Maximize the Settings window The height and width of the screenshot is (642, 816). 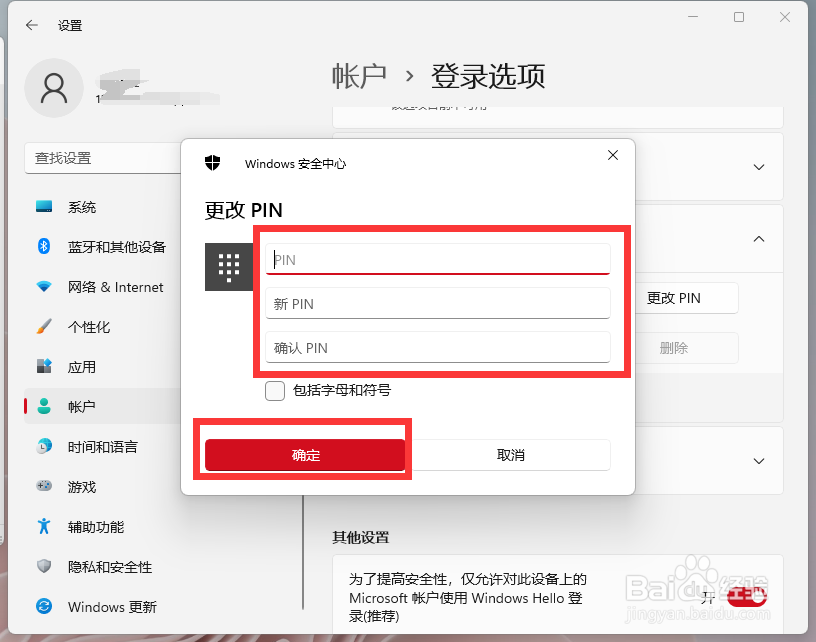(739, 17)
